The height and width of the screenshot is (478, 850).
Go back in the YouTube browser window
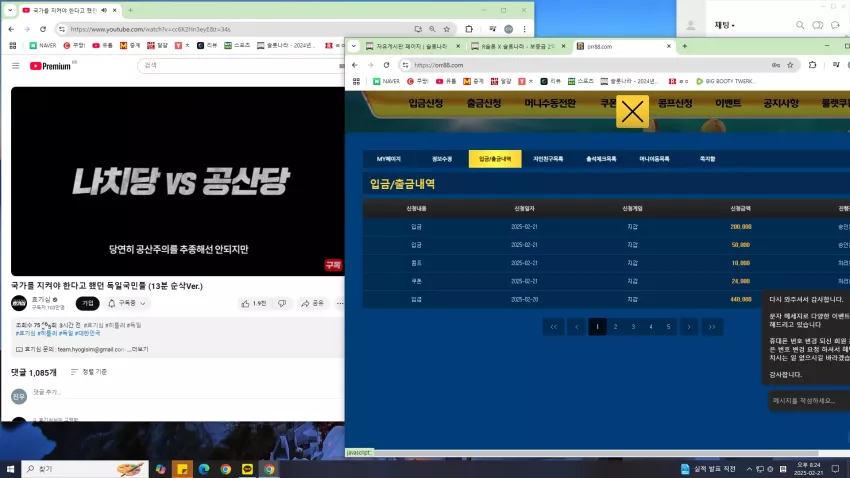point(11,29)
